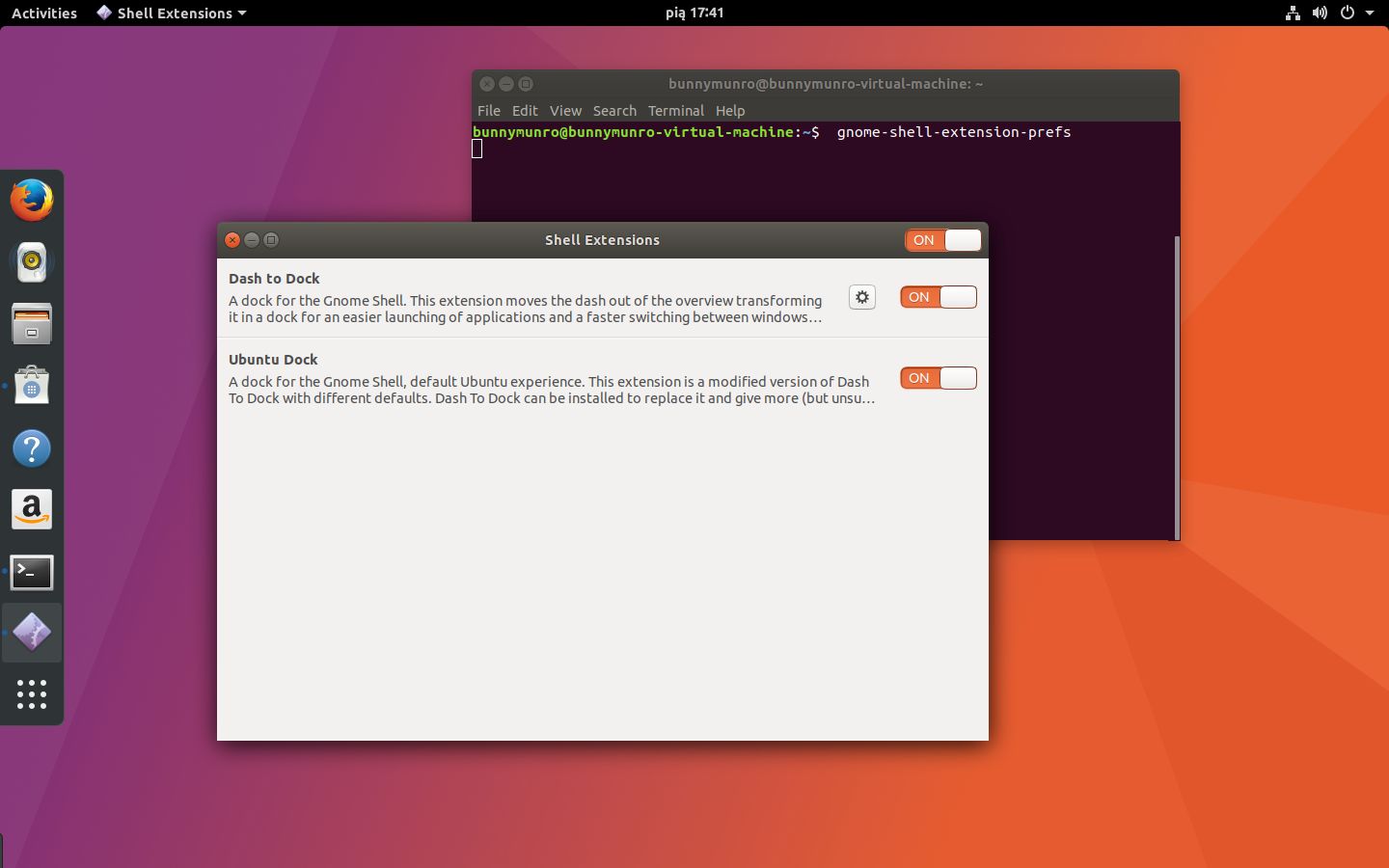Open the system power menu arrow
Viewport: 1389px width, 868px height.
click(1370, 13)
